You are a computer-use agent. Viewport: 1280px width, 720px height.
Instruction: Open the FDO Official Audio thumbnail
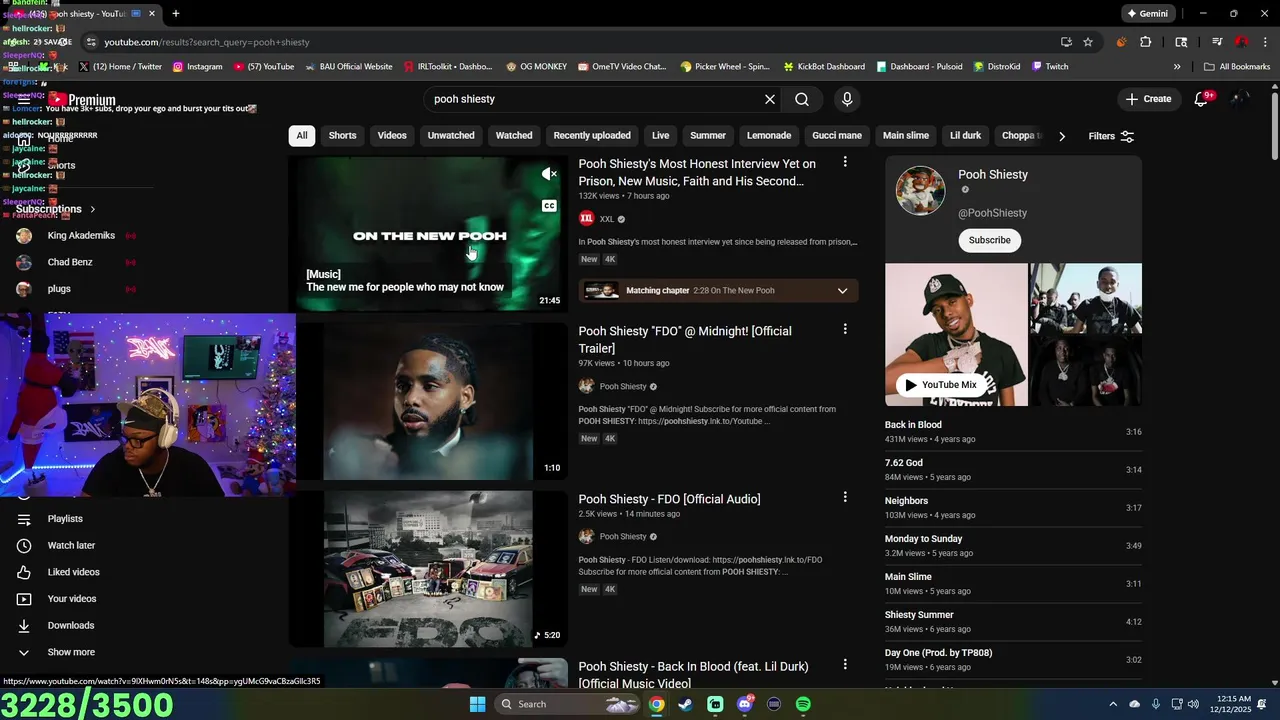[428, 569]
